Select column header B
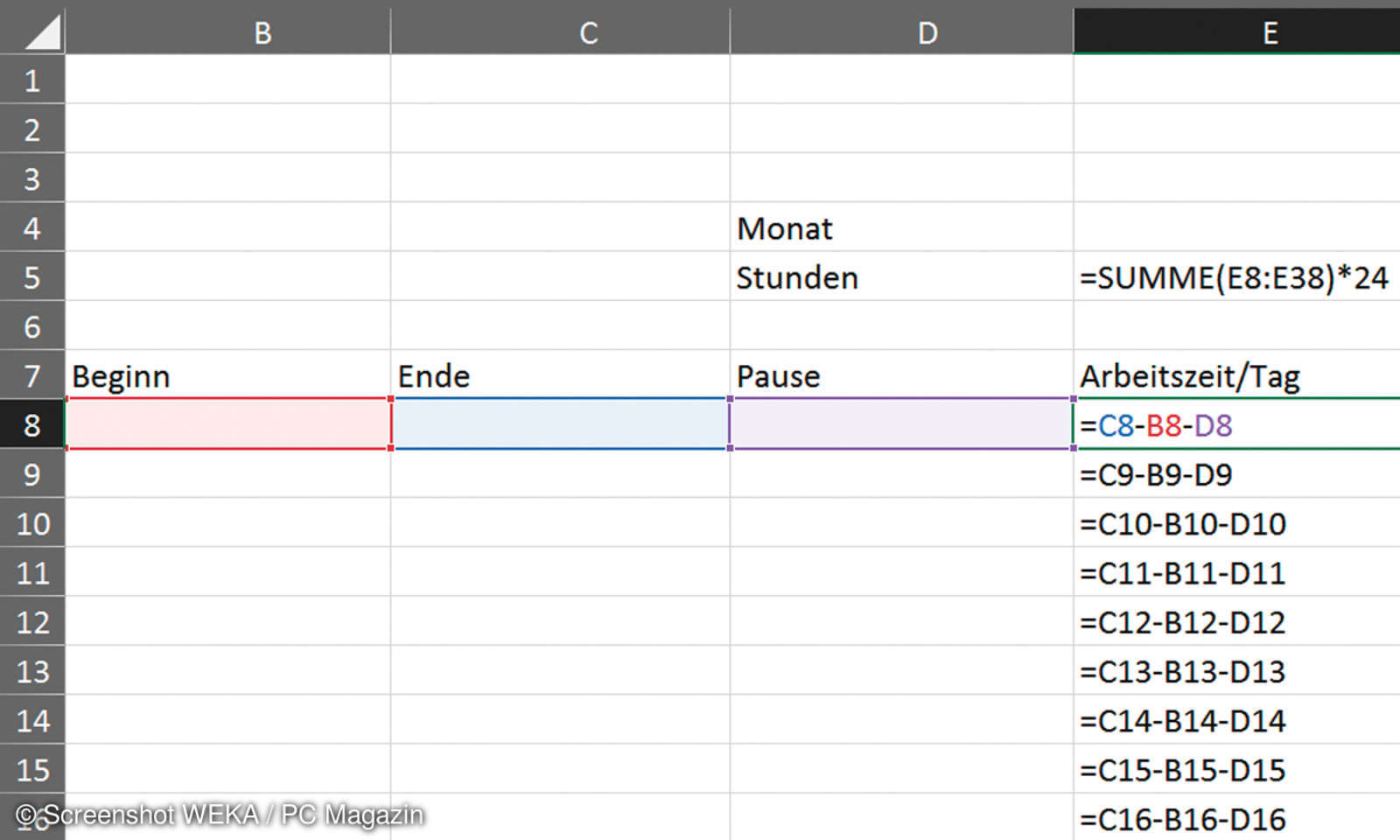This screenshot has height=840, width=1400. (x=261, y=33)
